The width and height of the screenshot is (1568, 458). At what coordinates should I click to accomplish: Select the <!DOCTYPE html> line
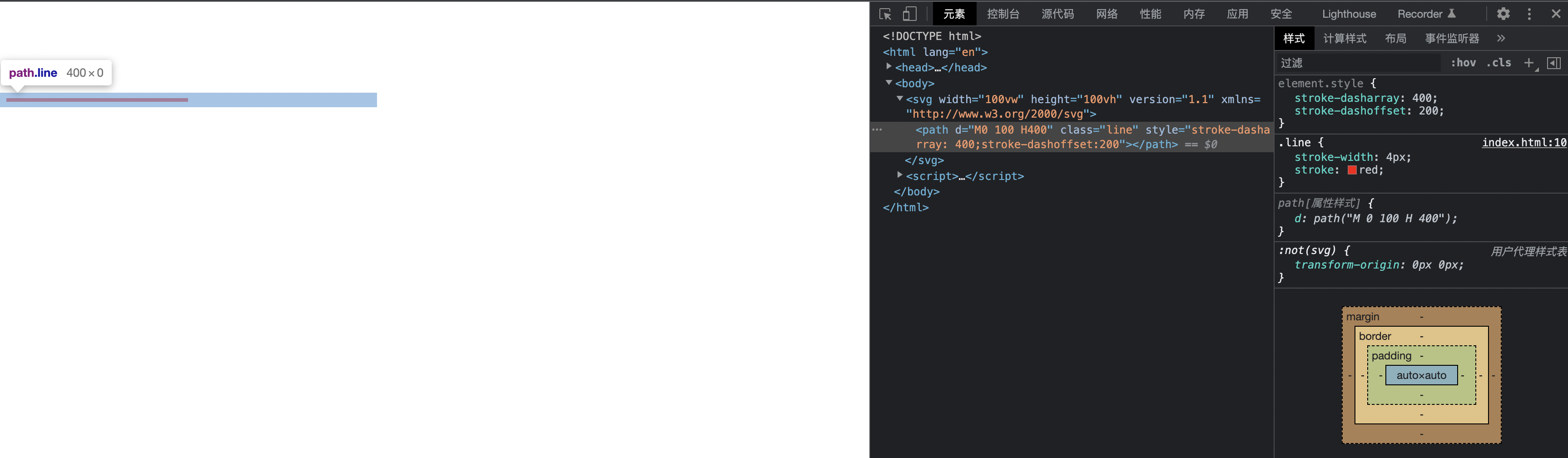click(932, 36)
